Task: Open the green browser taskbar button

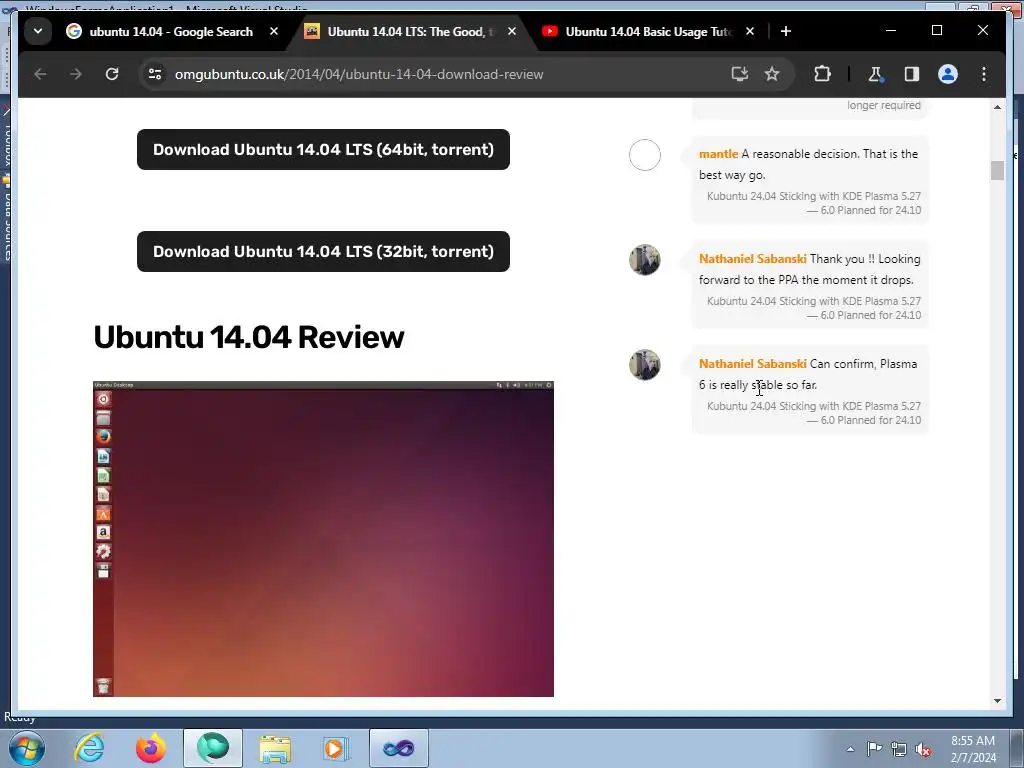Action: [213, 748]
